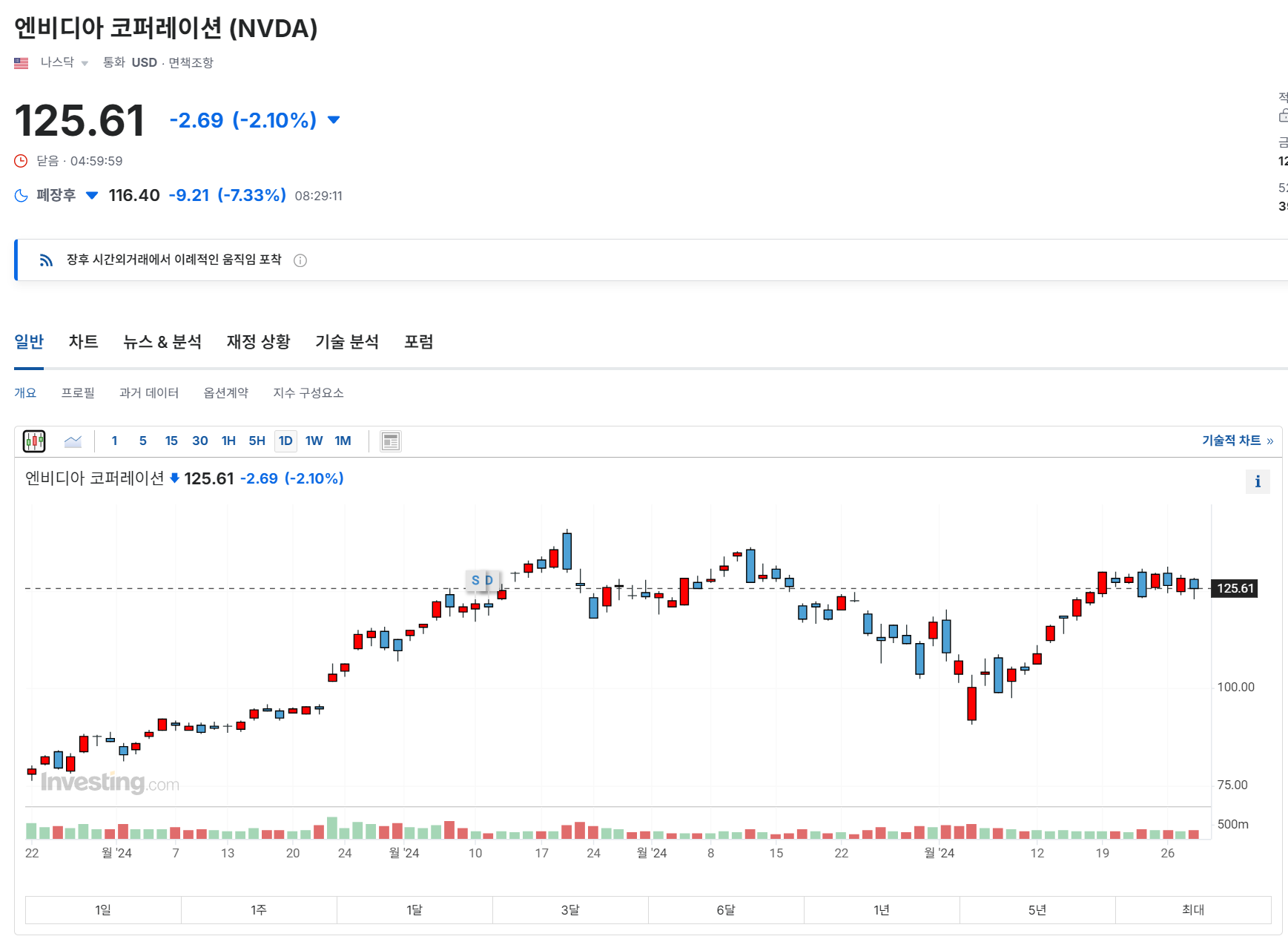Open the chart news table icon
This screenshot has width=1288, height=939.
click(x=391, y=441)
